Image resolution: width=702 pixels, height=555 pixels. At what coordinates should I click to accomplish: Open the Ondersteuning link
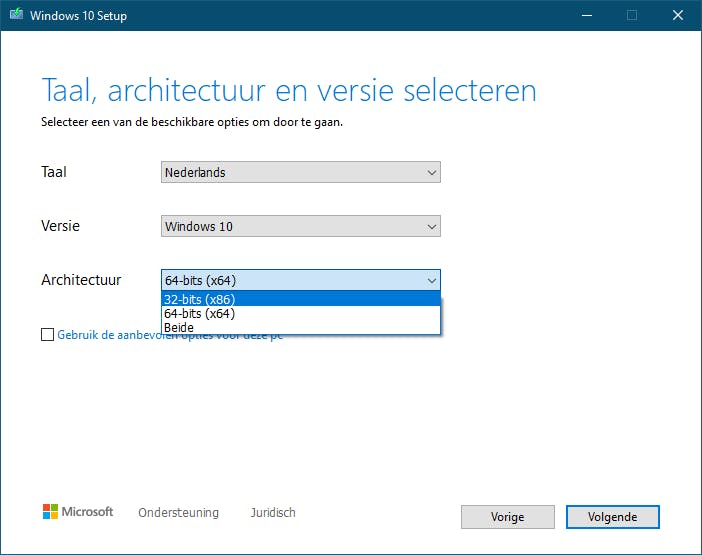(x=179, y=512)
